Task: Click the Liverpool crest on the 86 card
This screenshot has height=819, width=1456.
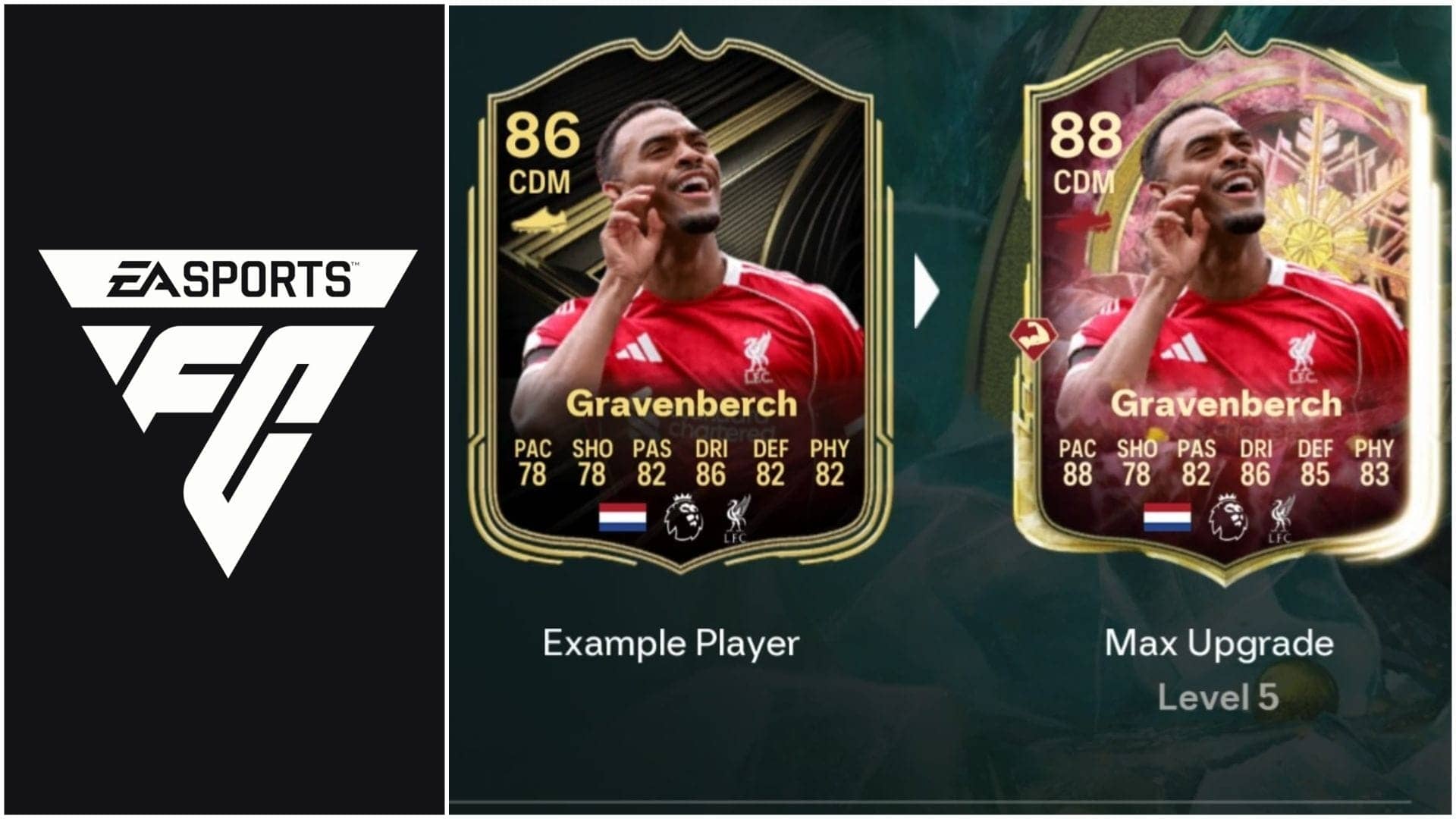Action: 736,519
